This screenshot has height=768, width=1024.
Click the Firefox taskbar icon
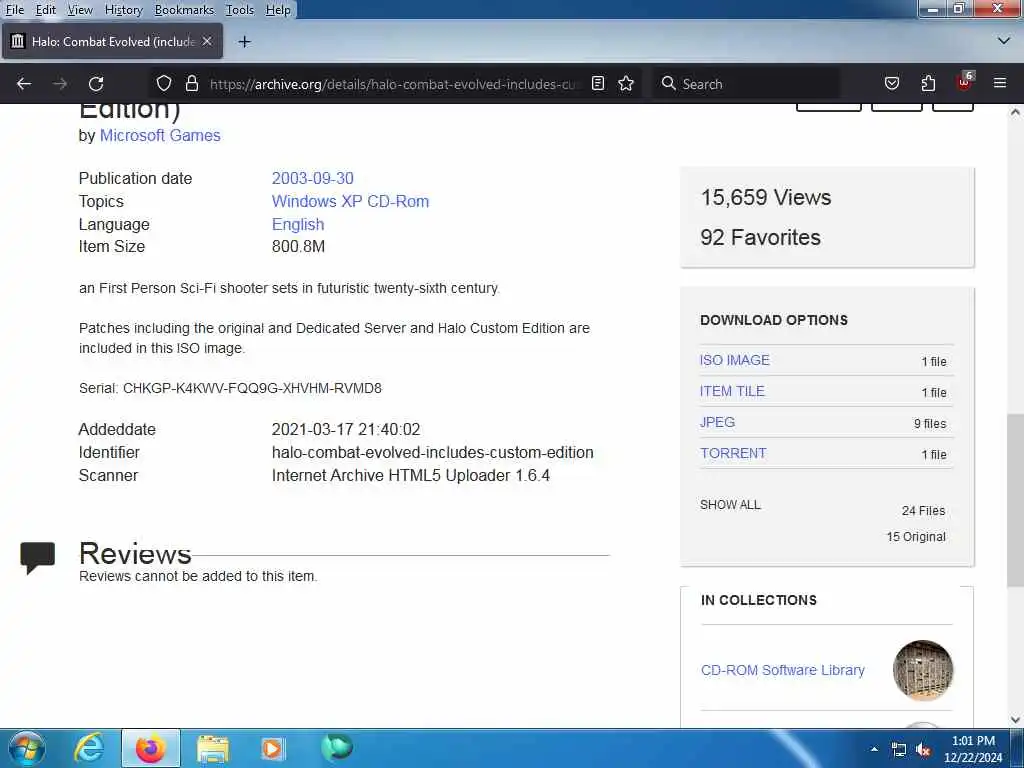click(151, 748)
